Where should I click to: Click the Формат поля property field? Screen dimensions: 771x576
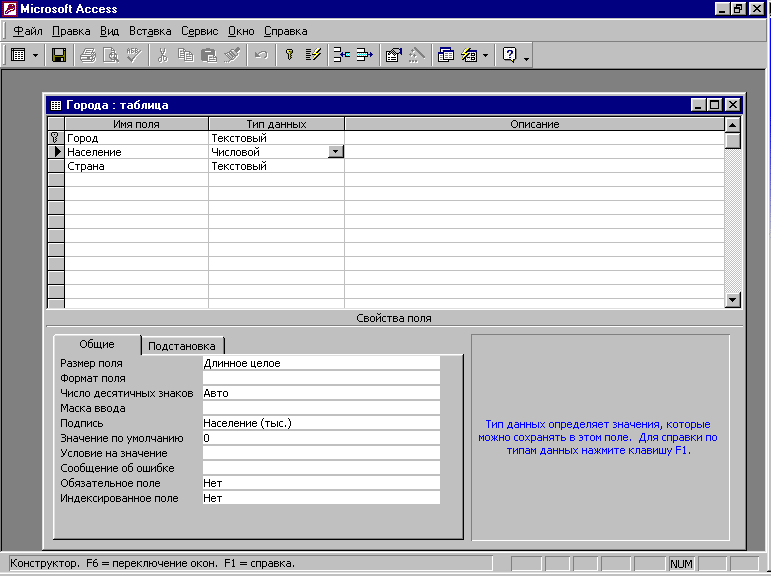point(321,378)
